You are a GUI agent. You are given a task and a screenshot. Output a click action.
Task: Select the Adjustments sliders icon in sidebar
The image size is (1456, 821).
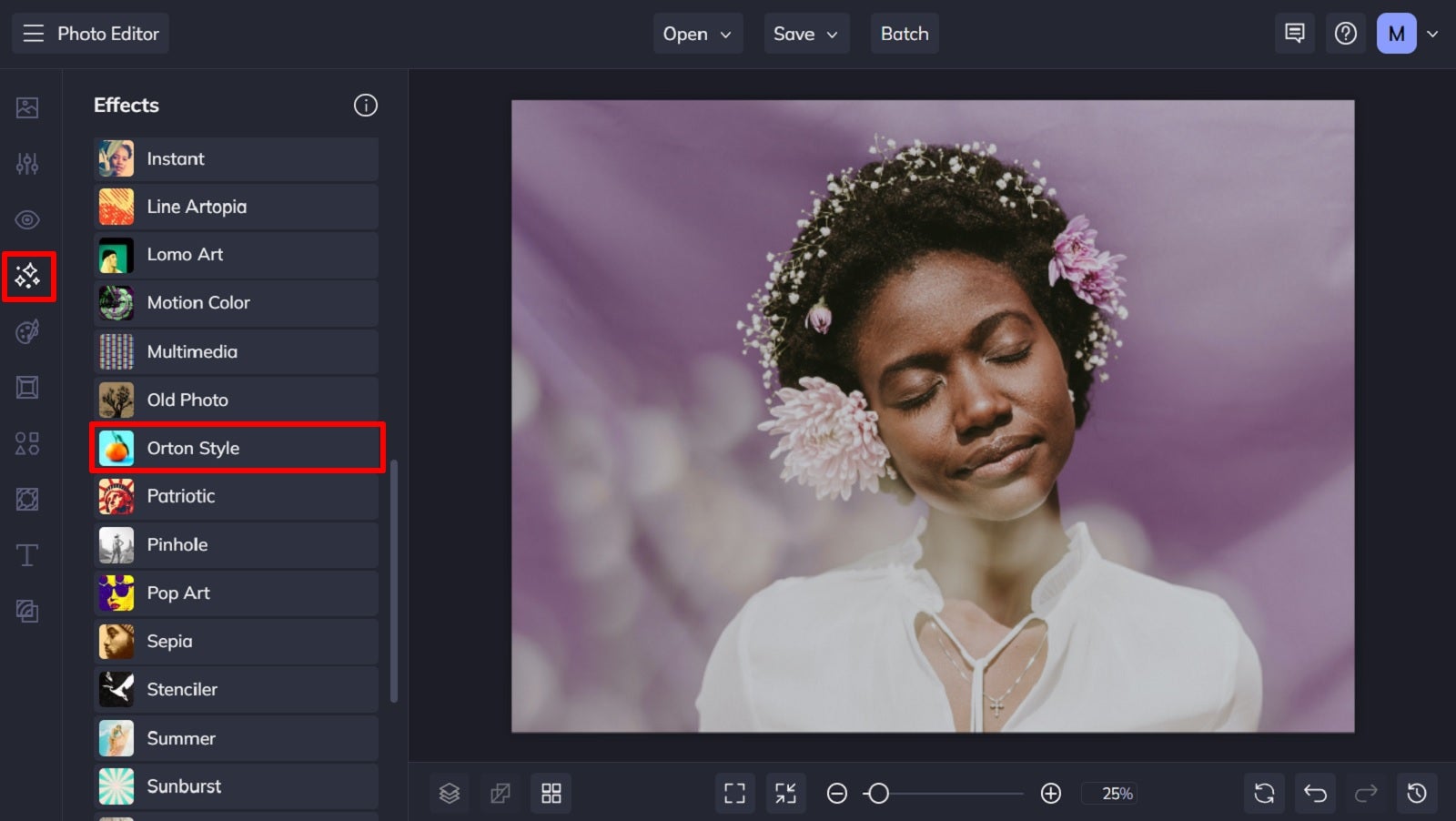(x=27, y=164)
